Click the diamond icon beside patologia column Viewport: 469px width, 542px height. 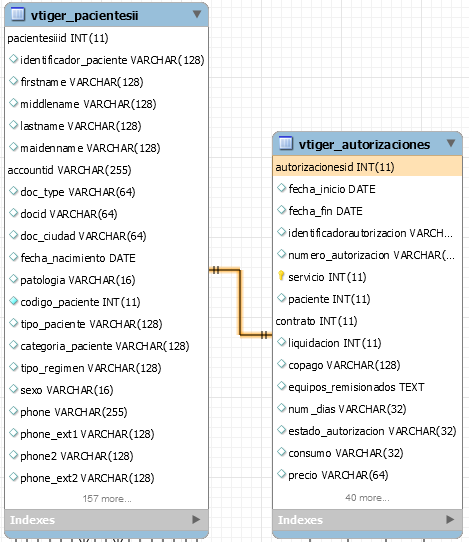tap(13, 279)
